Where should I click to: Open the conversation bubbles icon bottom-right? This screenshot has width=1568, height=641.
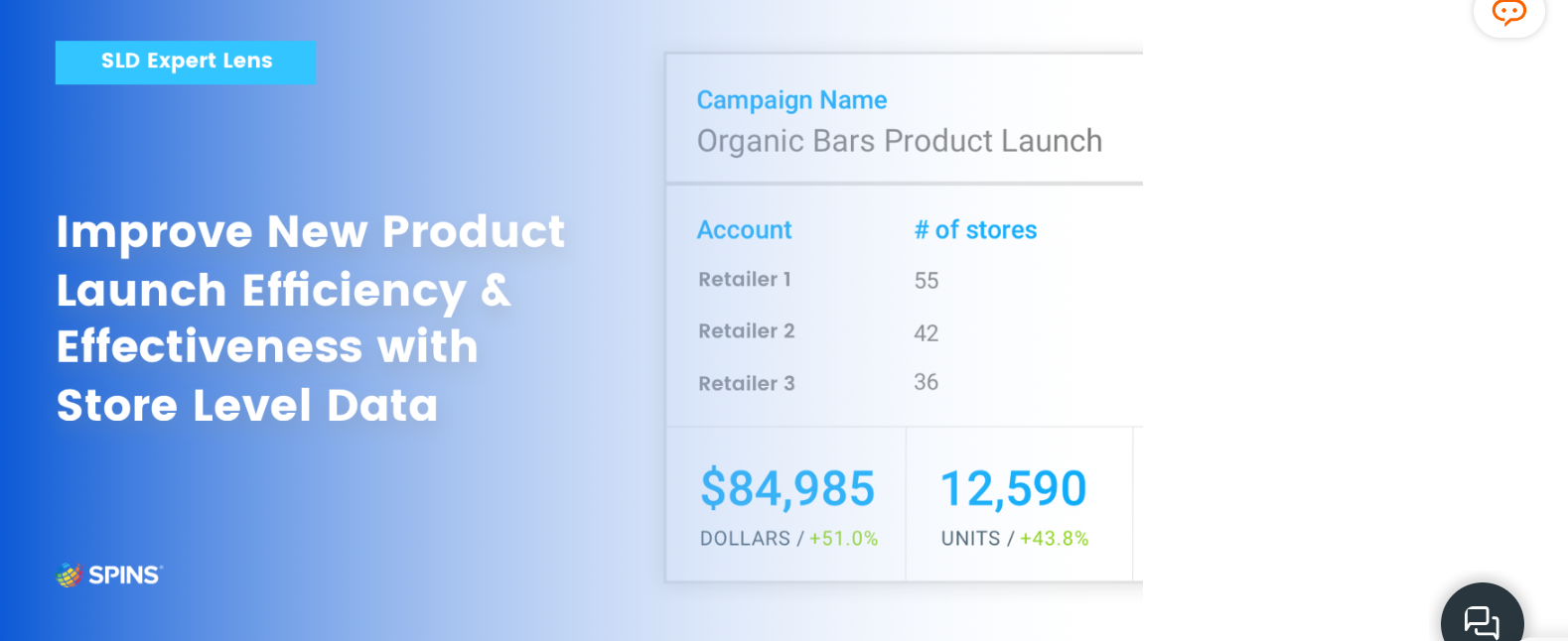click(1482, 620)
